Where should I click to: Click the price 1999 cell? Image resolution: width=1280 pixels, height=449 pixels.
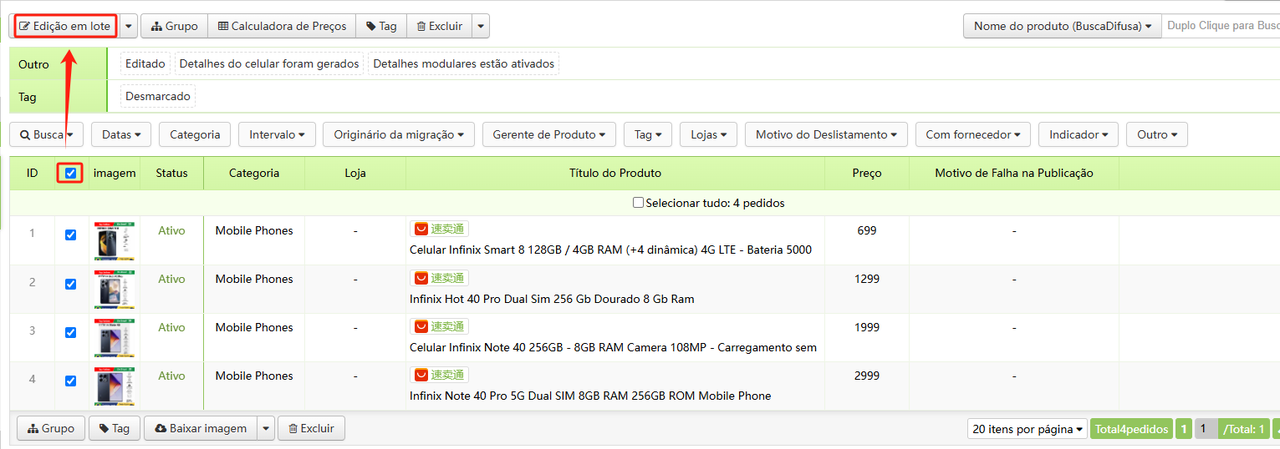point(867,328)
